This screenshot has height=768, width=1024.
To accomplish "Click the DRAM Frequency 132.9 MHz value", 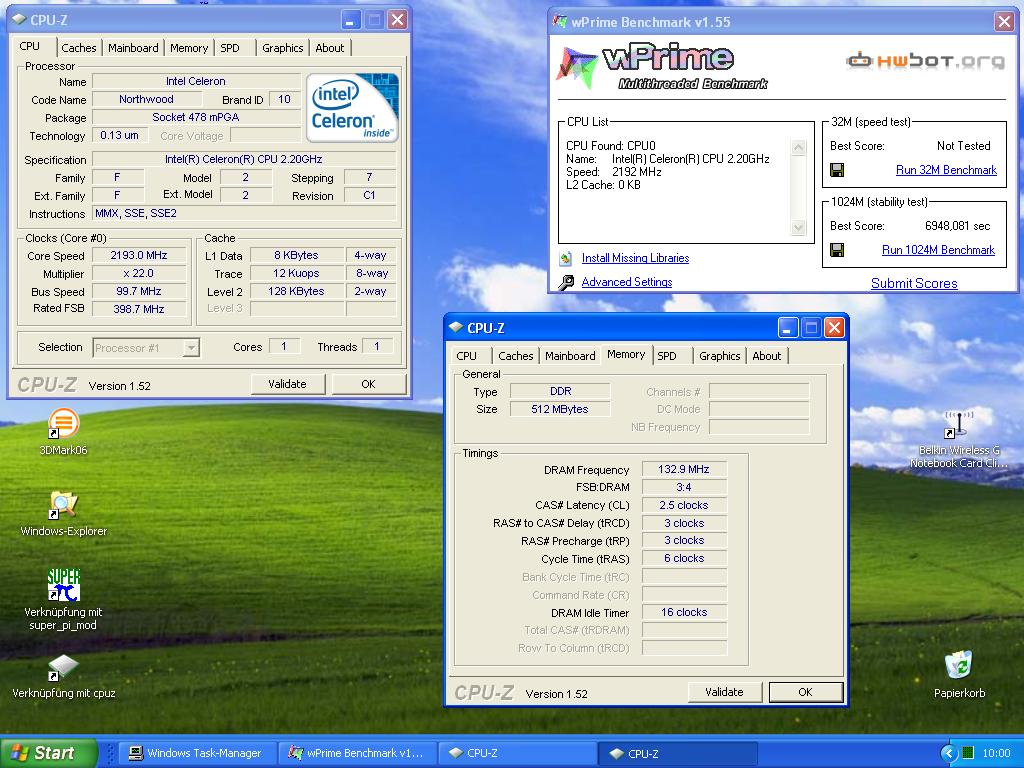I will click(x=684, y=469).
